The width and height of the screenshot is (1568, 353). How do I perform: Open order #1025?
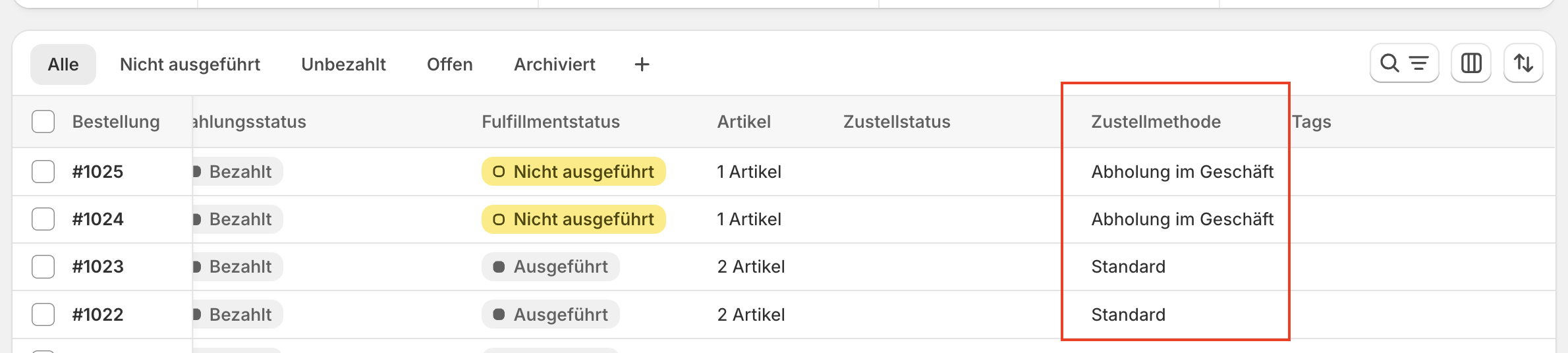(x=98, y=172)
